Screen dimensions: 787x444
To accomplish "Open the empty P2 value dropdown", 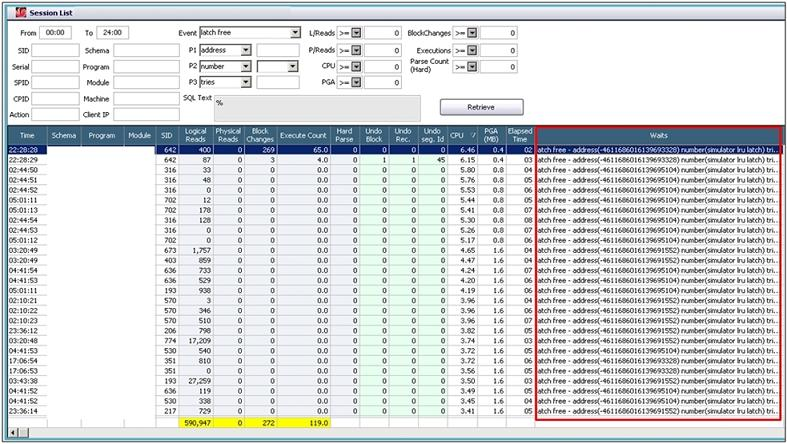I will pyautogui.click(x=293, y=66).
